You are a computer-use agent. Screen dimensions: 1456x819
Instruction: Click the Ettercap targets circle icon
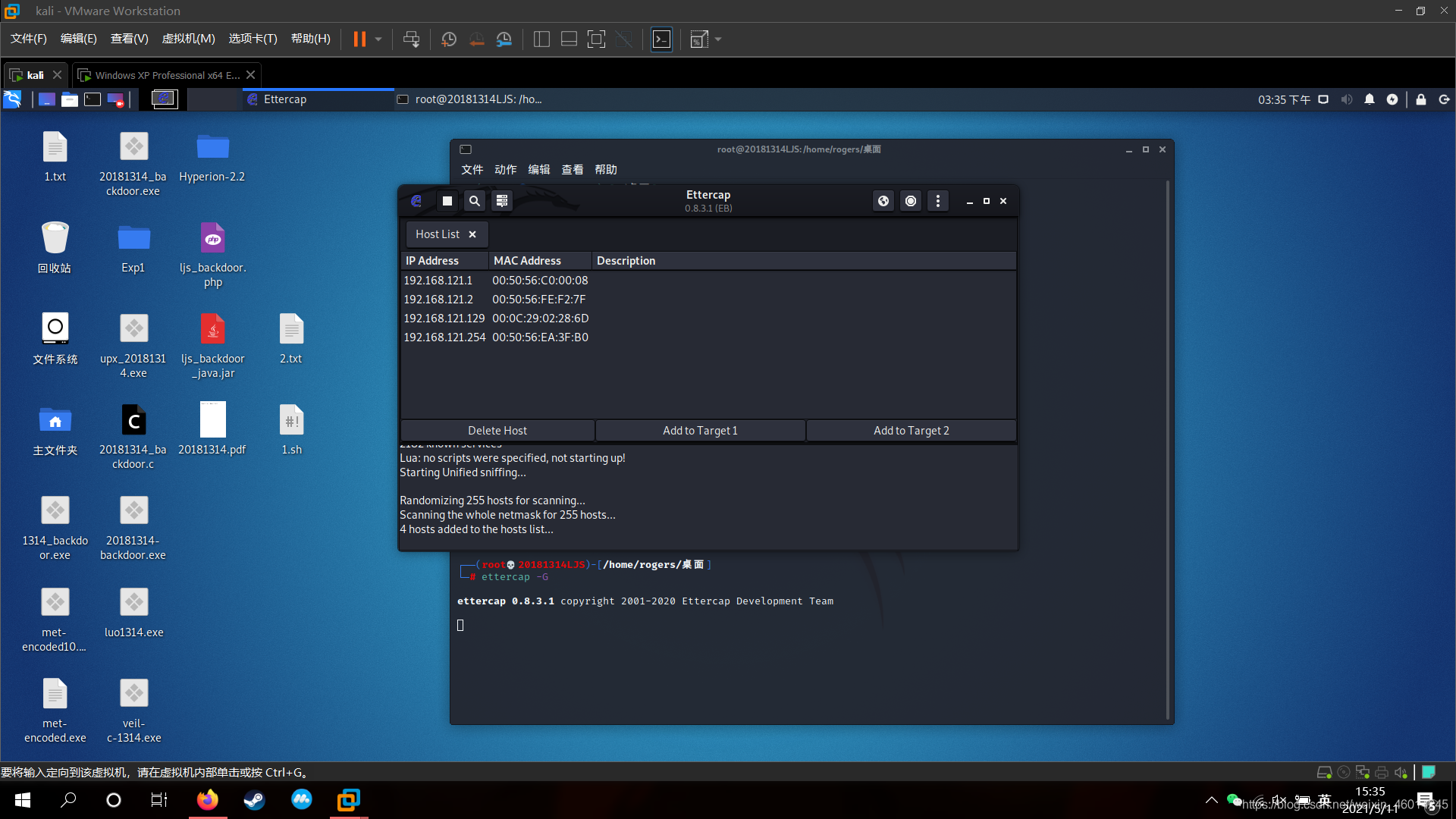coord(911,201)
